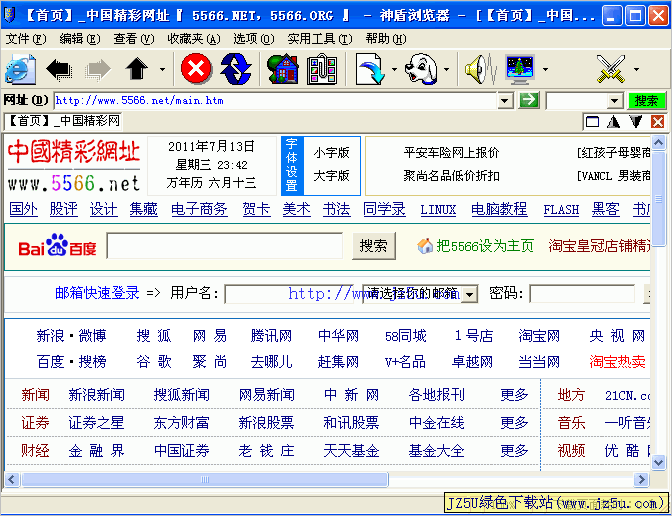Open dropdown arrow beside up arrow
Image resolution: width=672 pixels, height=516 pixels.
pyautogui.click(x=162, y=69)
